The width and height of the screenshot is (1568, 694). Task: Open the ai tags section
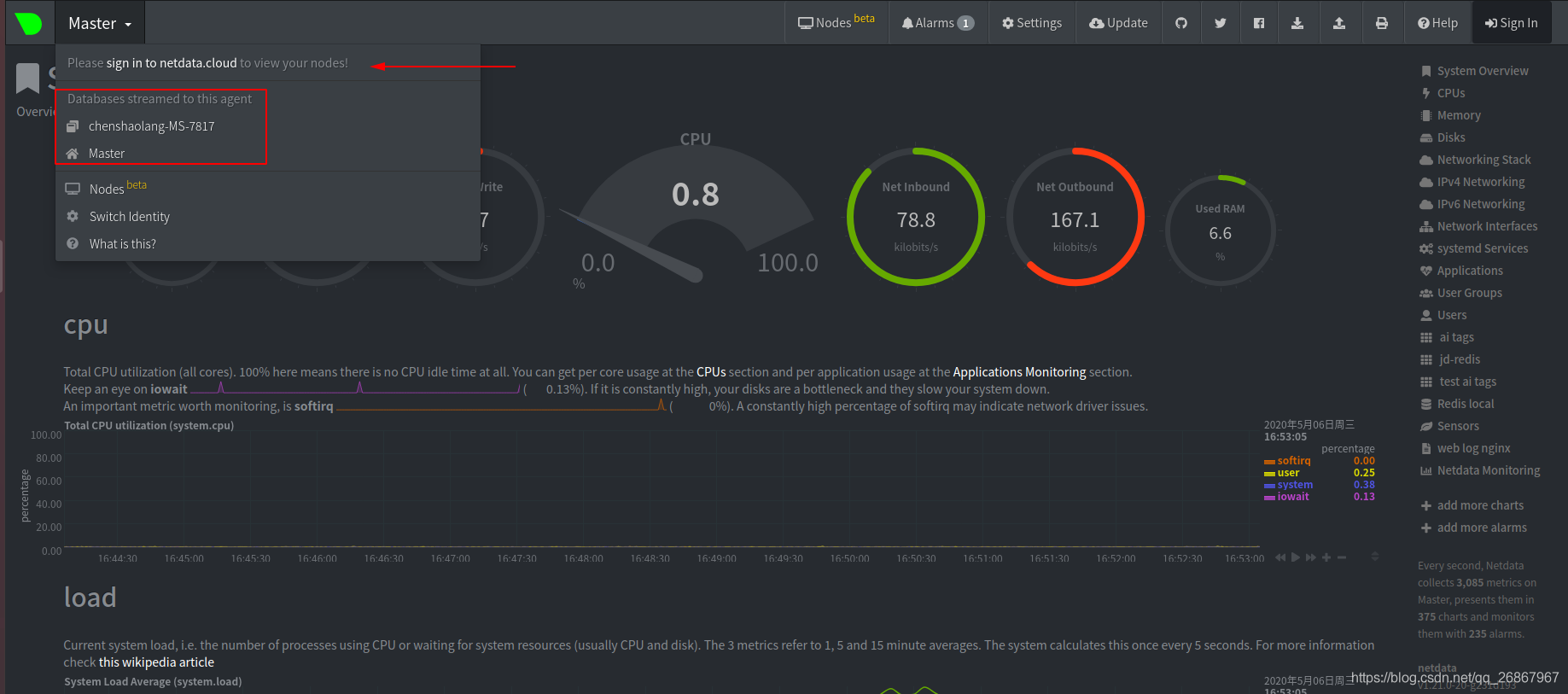pos(1456,337)
